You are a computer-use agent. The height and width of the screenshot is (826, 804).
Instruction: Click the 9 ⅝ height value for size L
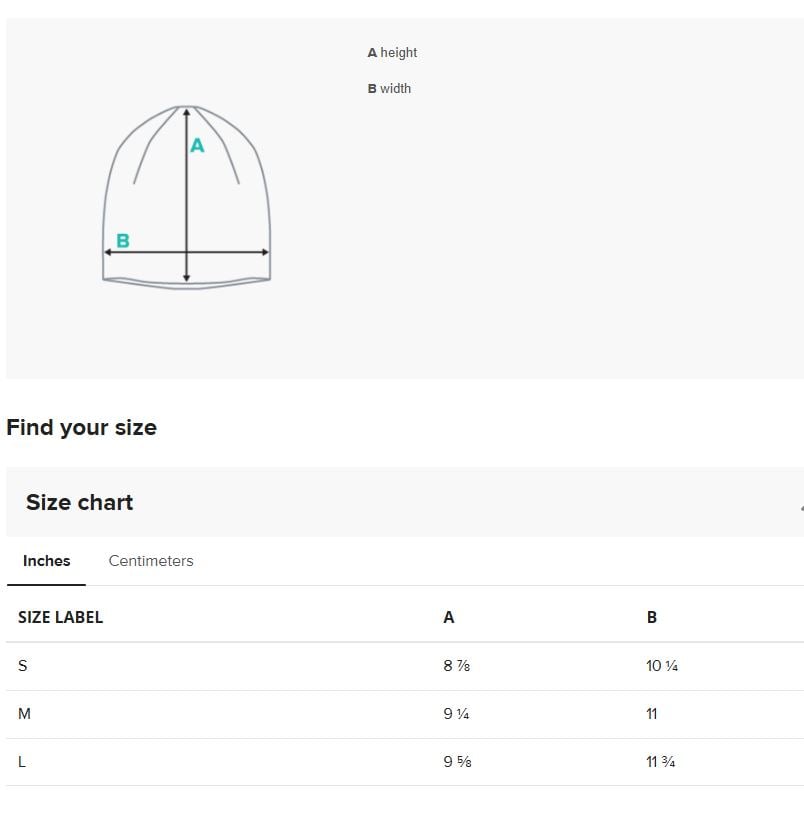[x=457, y=762]
